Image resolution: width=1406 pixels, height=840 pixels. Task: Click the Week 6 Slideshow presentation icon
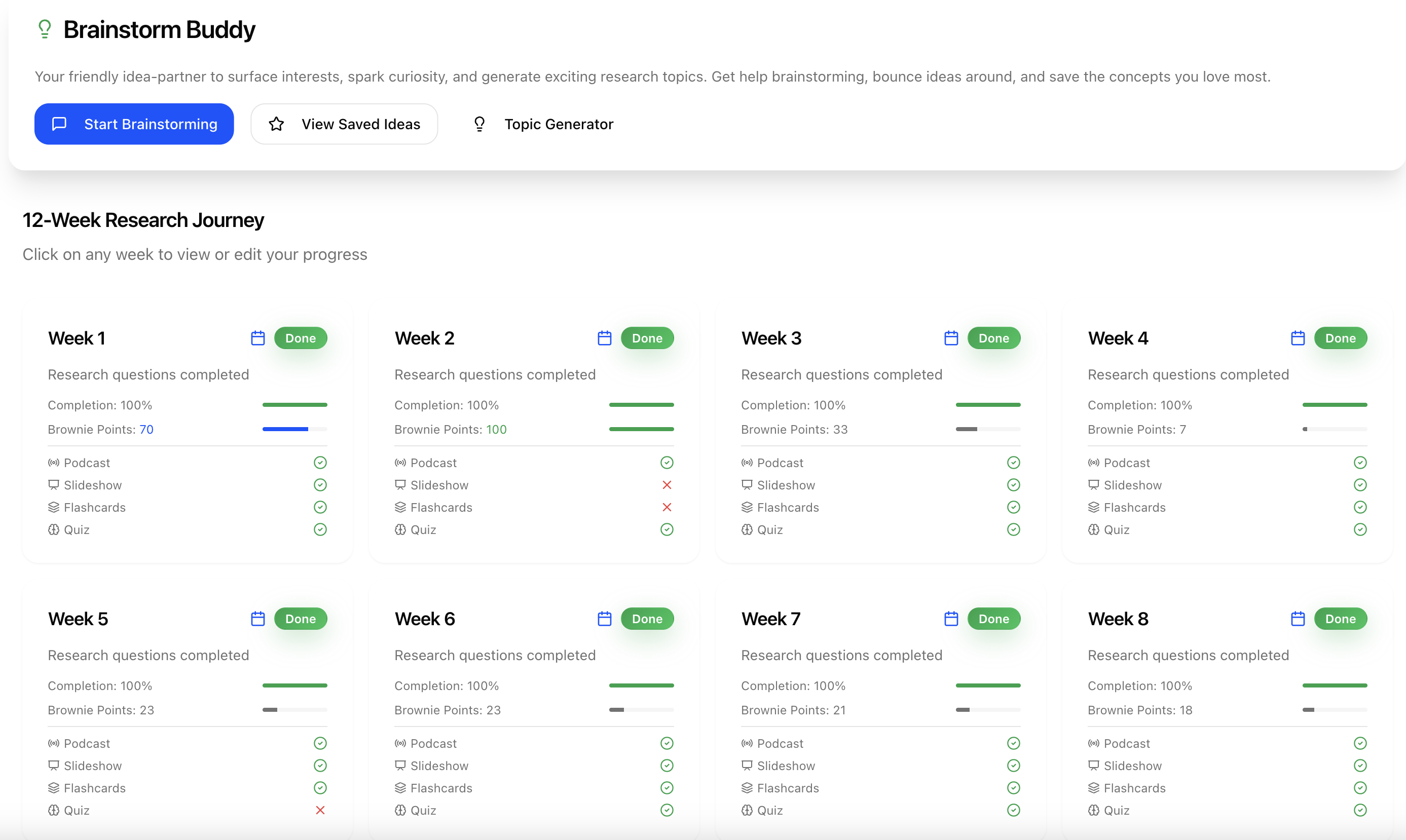(400, 766)
